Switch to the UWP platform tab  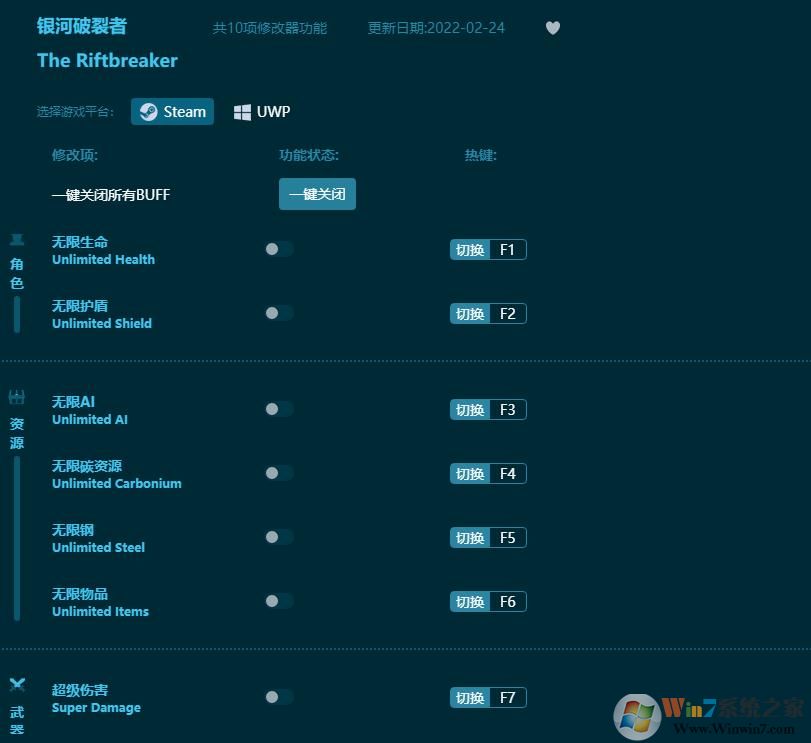tap(261, 111)
